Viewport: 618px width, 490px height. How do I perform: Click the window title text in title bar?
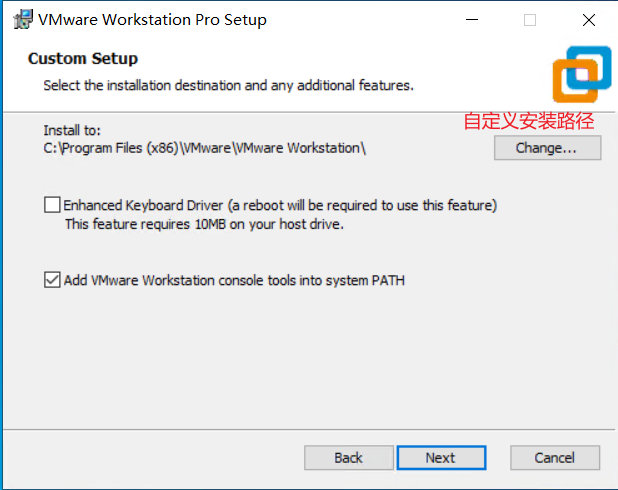[153, 19]
